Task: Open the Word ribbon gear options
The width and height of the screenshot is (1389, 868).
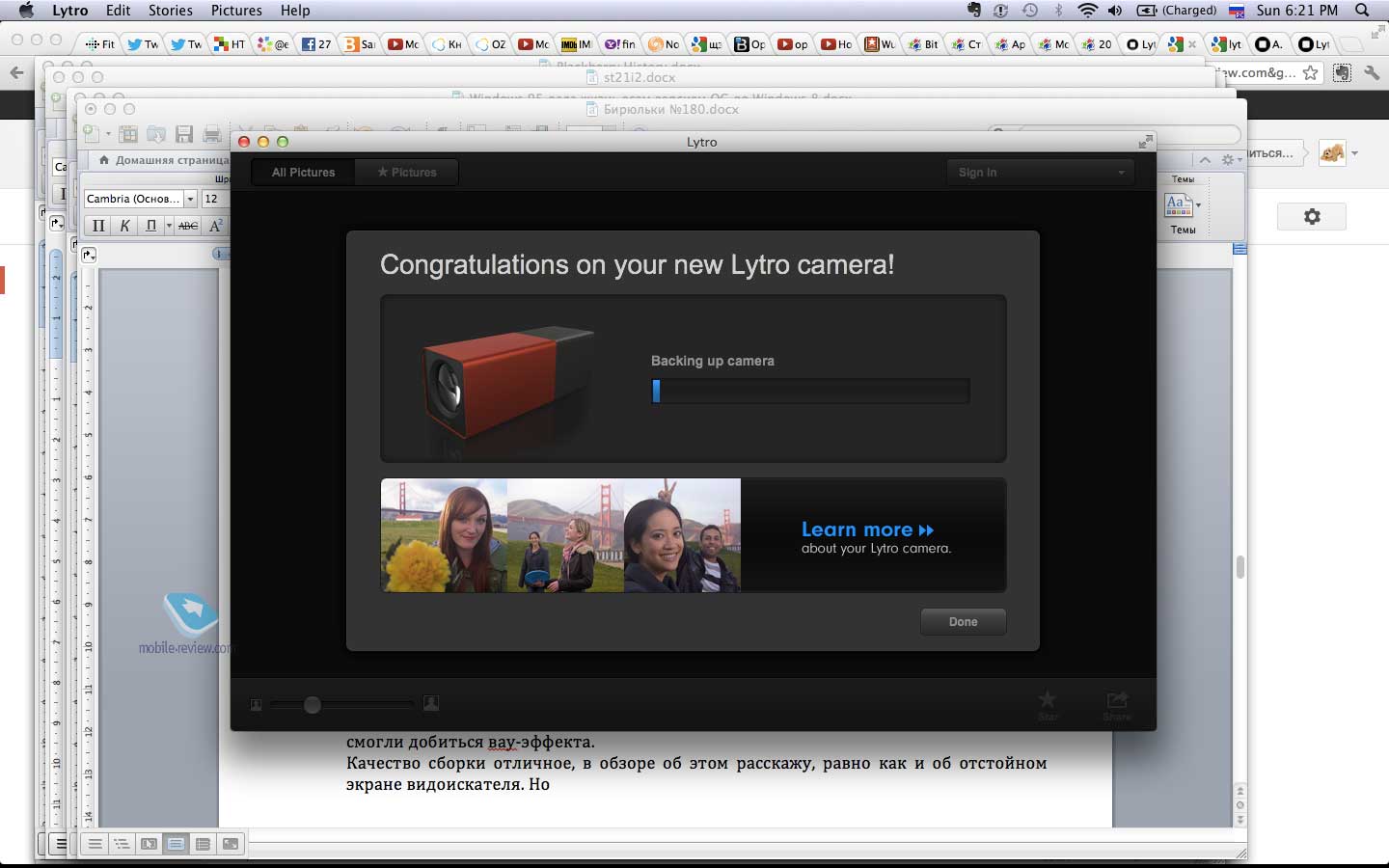Action: coord(1231,160)
